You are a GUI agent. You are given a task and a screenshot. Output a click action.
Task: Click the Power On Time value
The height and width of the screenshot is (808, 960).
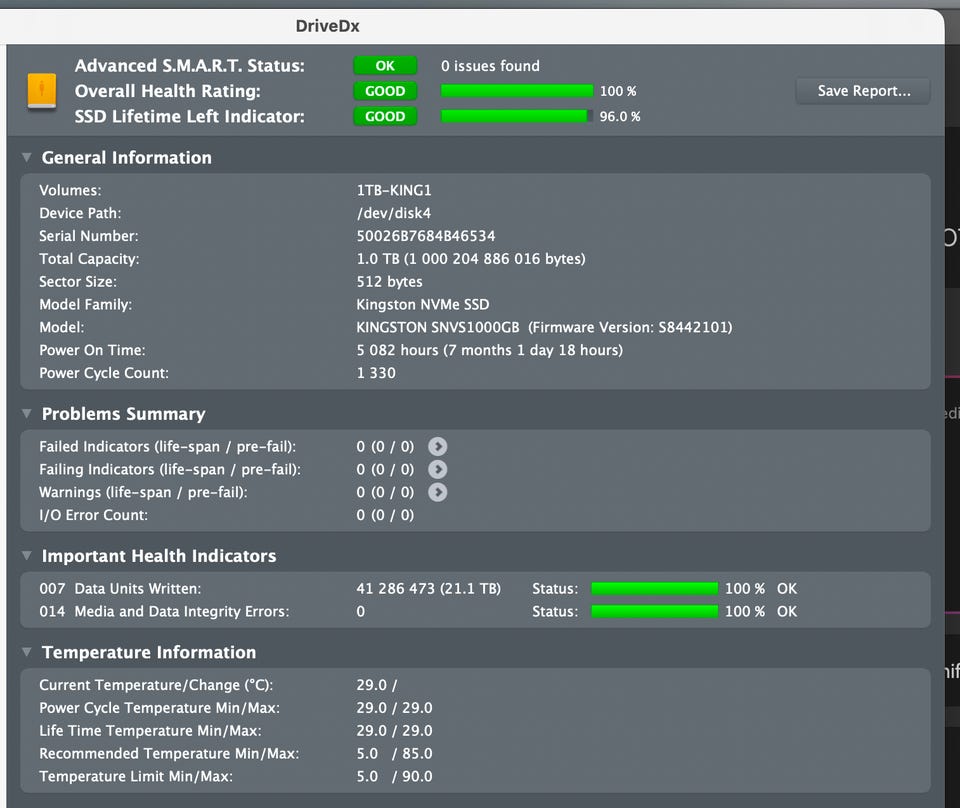click(x=490, y=350)
